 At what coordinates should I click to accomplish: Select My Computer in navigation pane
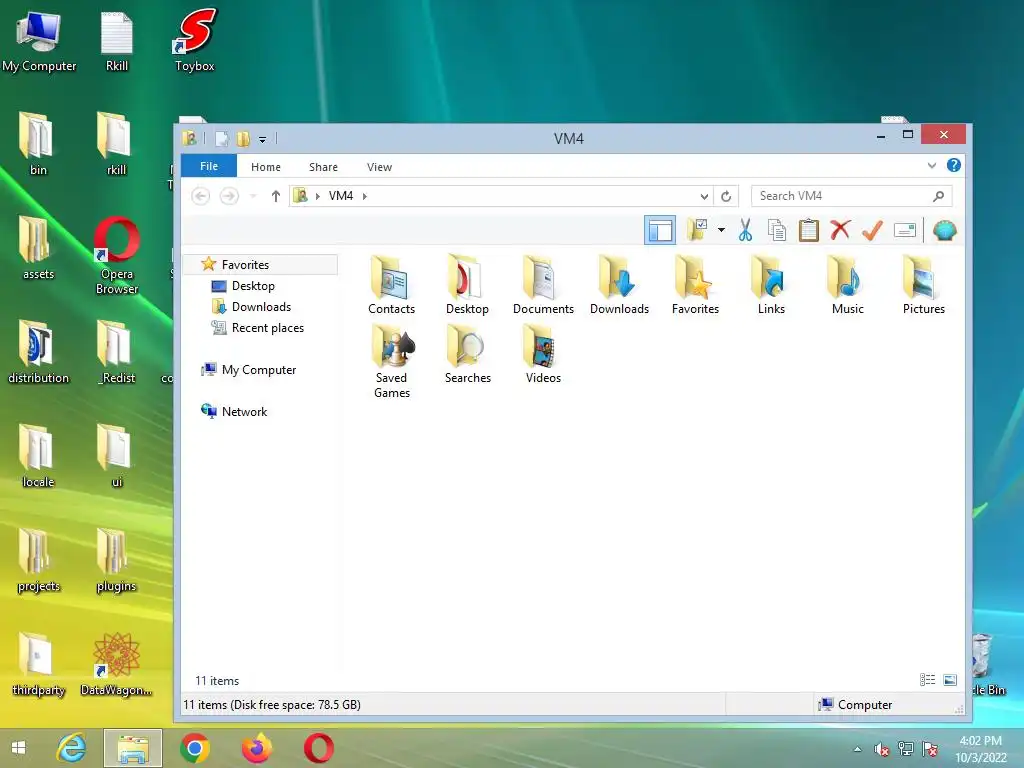(259, 370)
